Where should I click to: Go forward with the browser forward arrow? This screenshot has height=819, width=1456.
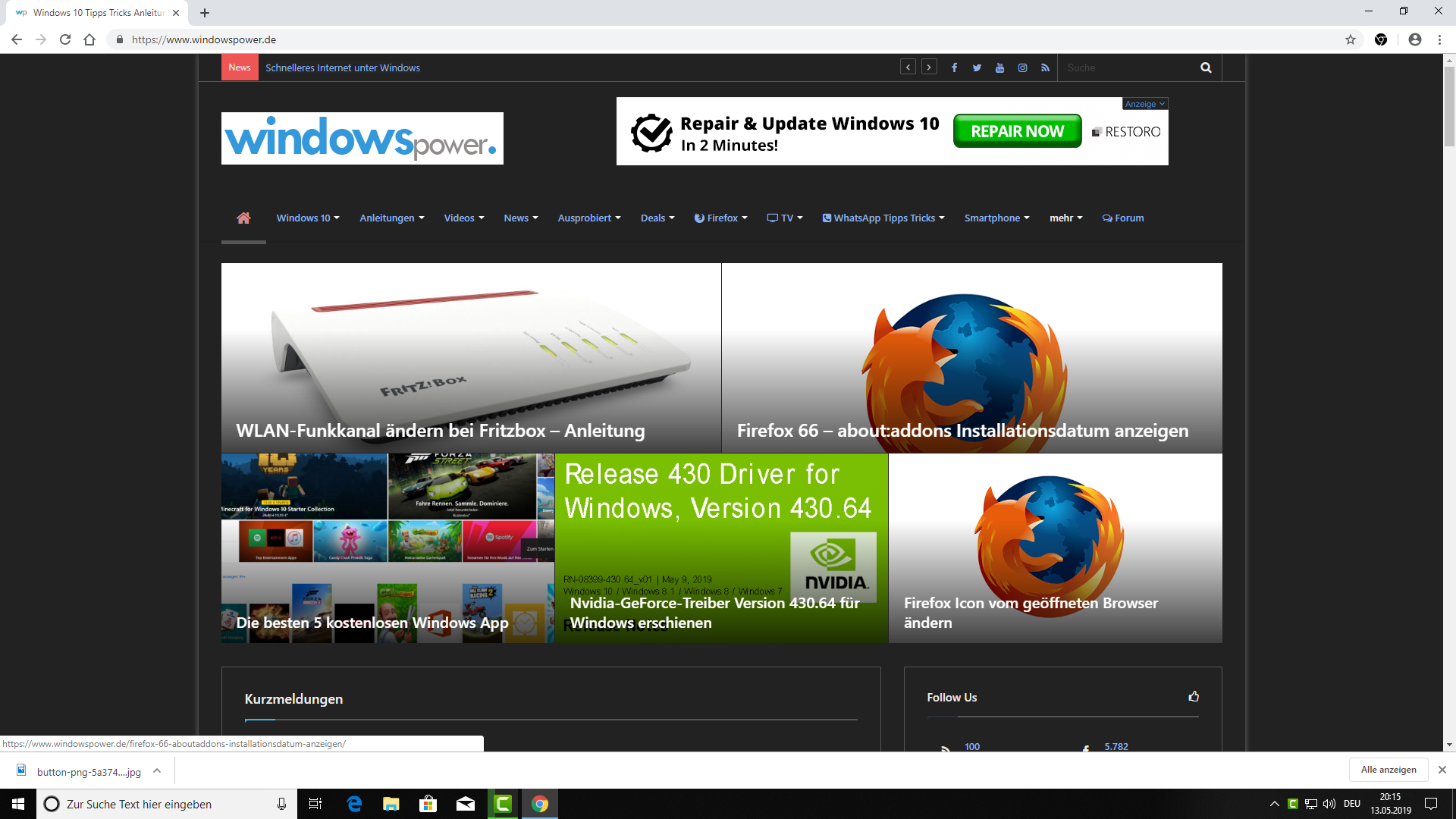[x=41, y=39]
